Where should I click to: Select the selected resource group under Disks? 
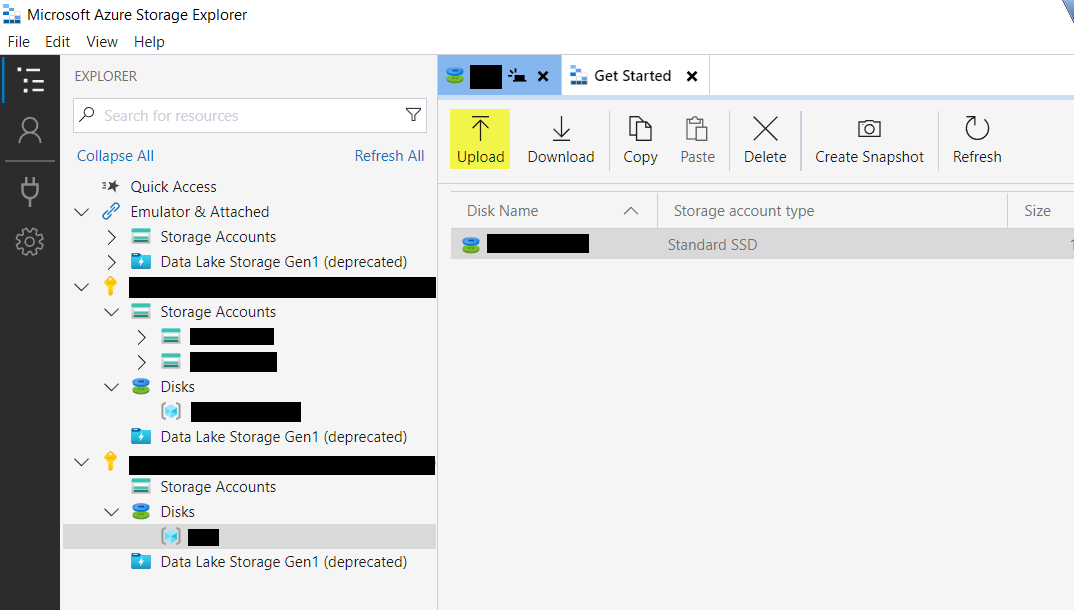tap(249, 537)
